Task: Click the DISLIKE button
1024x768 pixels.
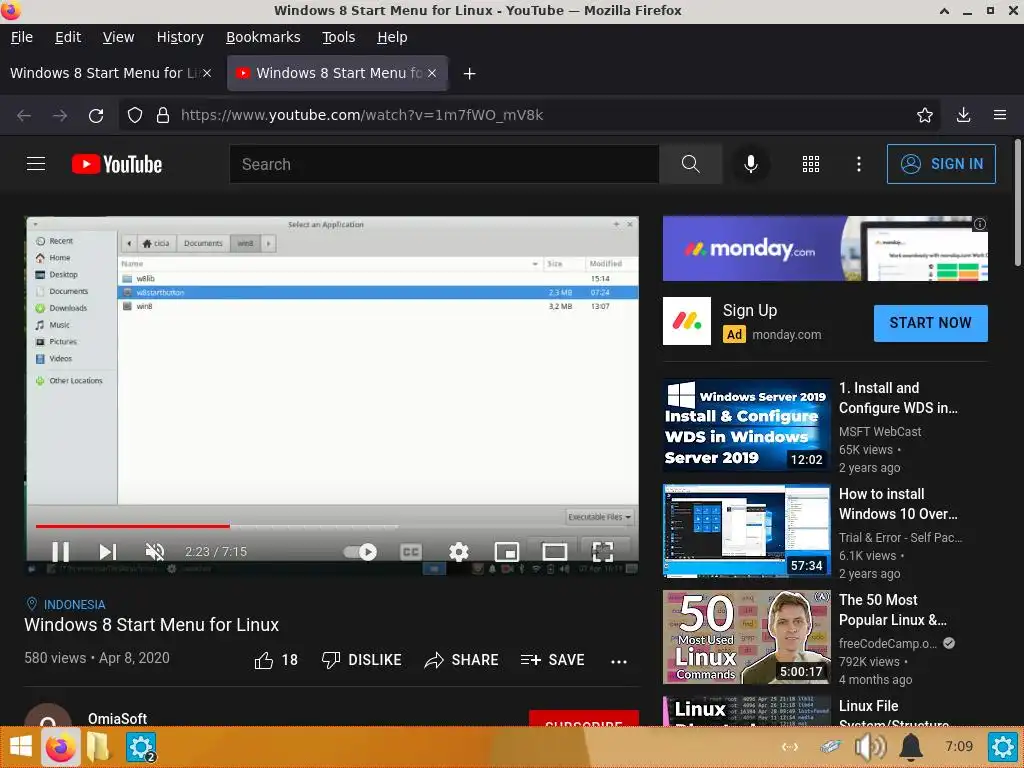Action: (x=361, y=660)
